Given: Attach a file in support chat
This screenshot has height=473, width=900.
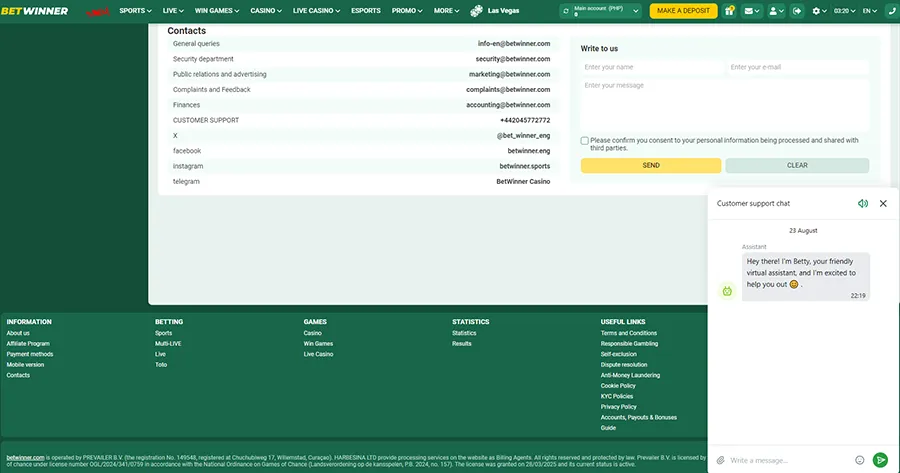Looking at the screenshot, I should tap(721, 460).
